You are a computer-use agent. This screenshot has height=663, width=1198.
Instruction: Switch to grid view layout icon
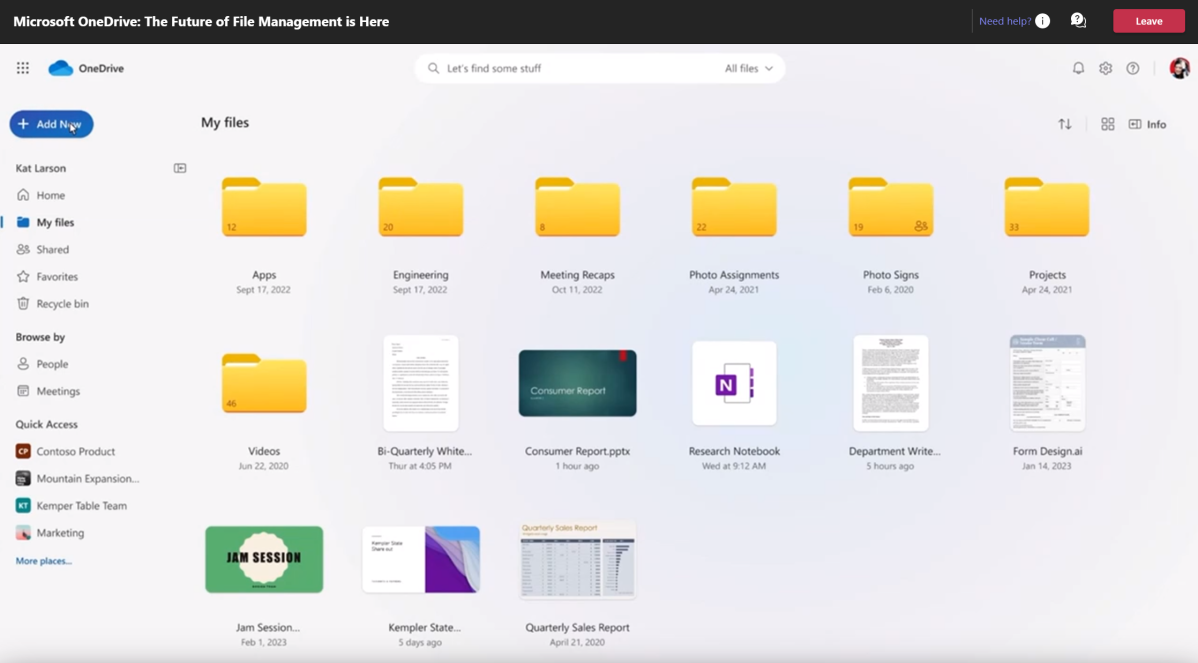(x=1108, y=124)
